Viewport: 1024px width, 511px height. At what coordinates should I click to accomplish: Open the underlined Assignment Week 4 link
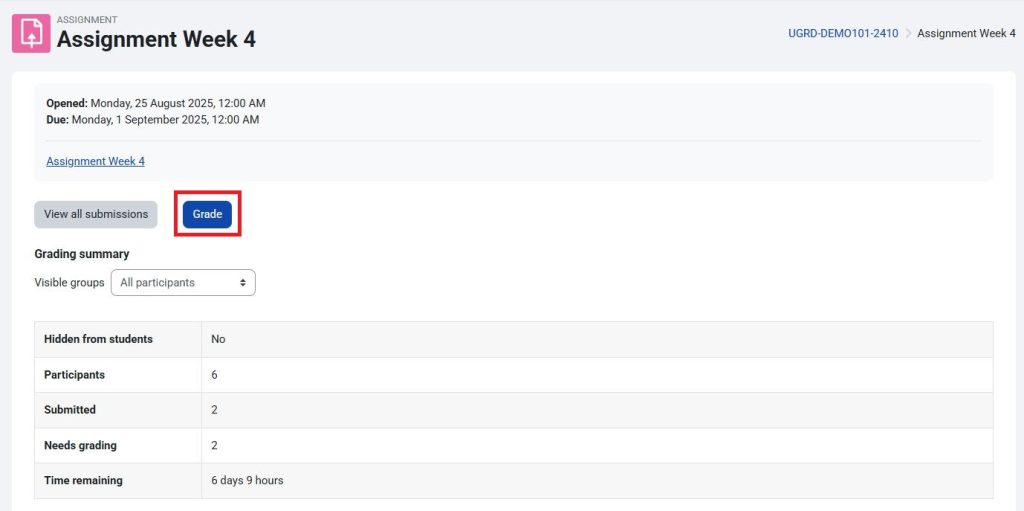click(95, 161)
